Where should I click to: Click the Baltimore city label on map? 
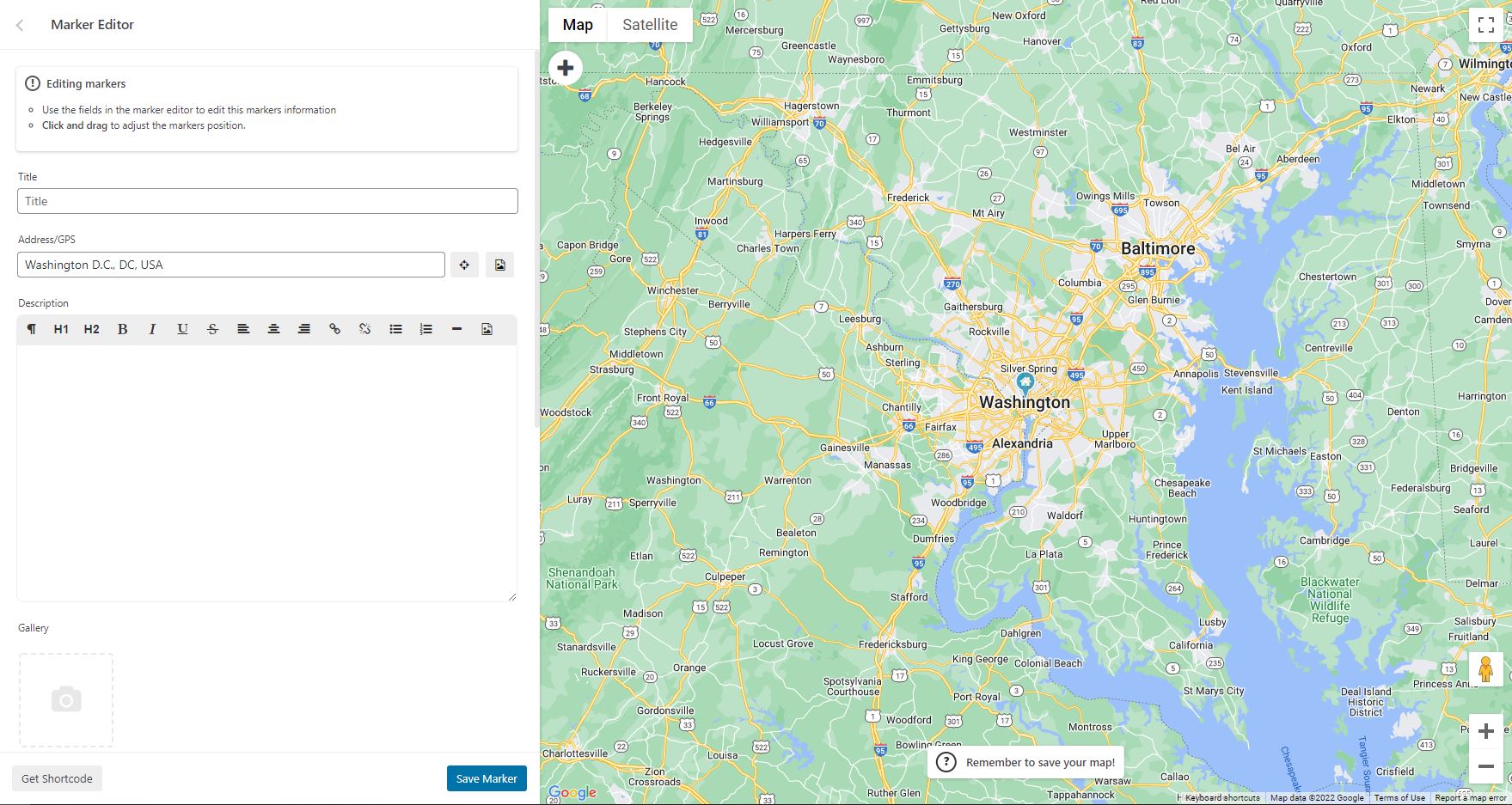(1158, 248)
